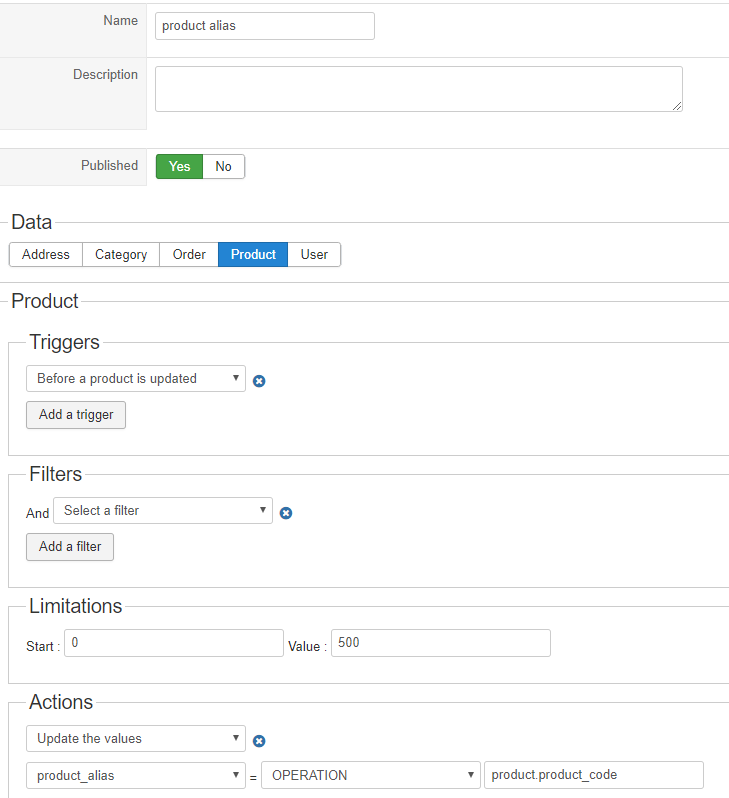Set Published to Yes
The height and width of the screenshot is (798, 729).
click(x=179, y=166)
